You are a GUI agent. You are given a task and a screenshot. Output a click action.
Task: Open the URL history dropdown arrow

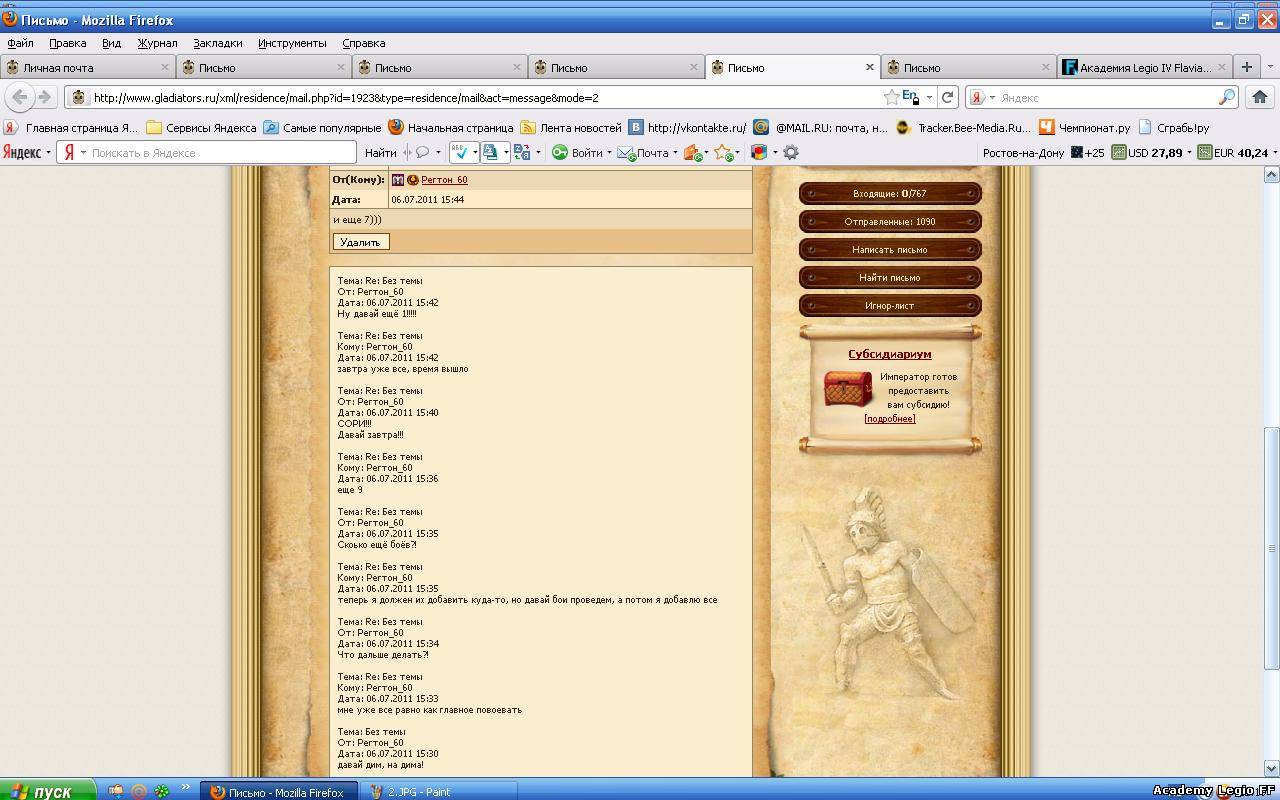click(x=929, y=97)
